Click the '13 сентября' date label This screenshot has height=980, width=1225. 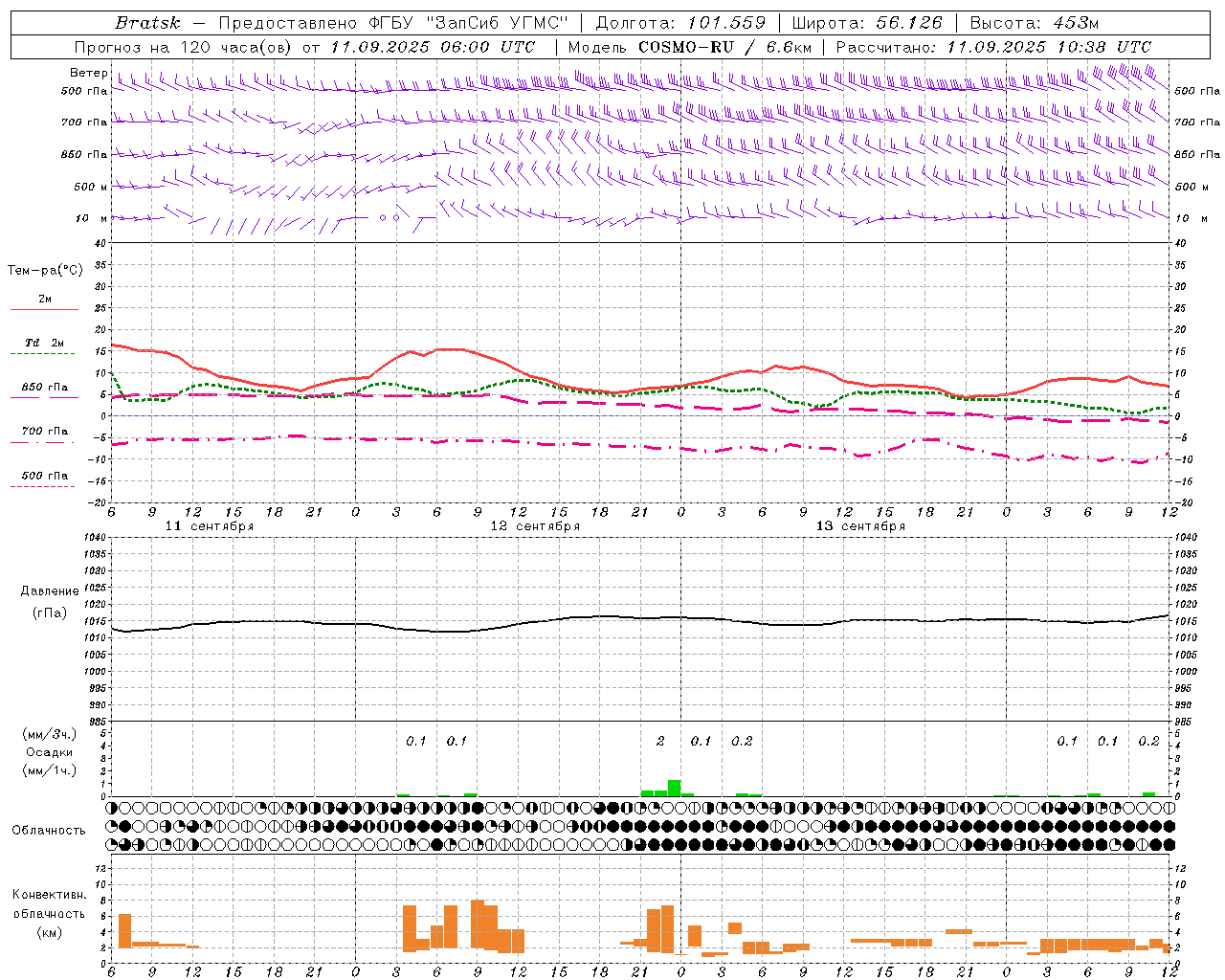click(x=860, y=526)
